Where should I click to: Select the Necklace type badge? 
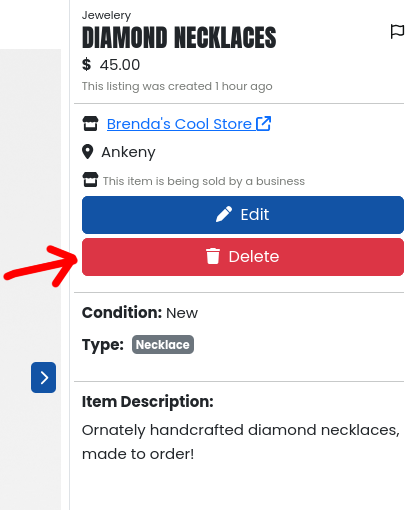click(163, 344)
